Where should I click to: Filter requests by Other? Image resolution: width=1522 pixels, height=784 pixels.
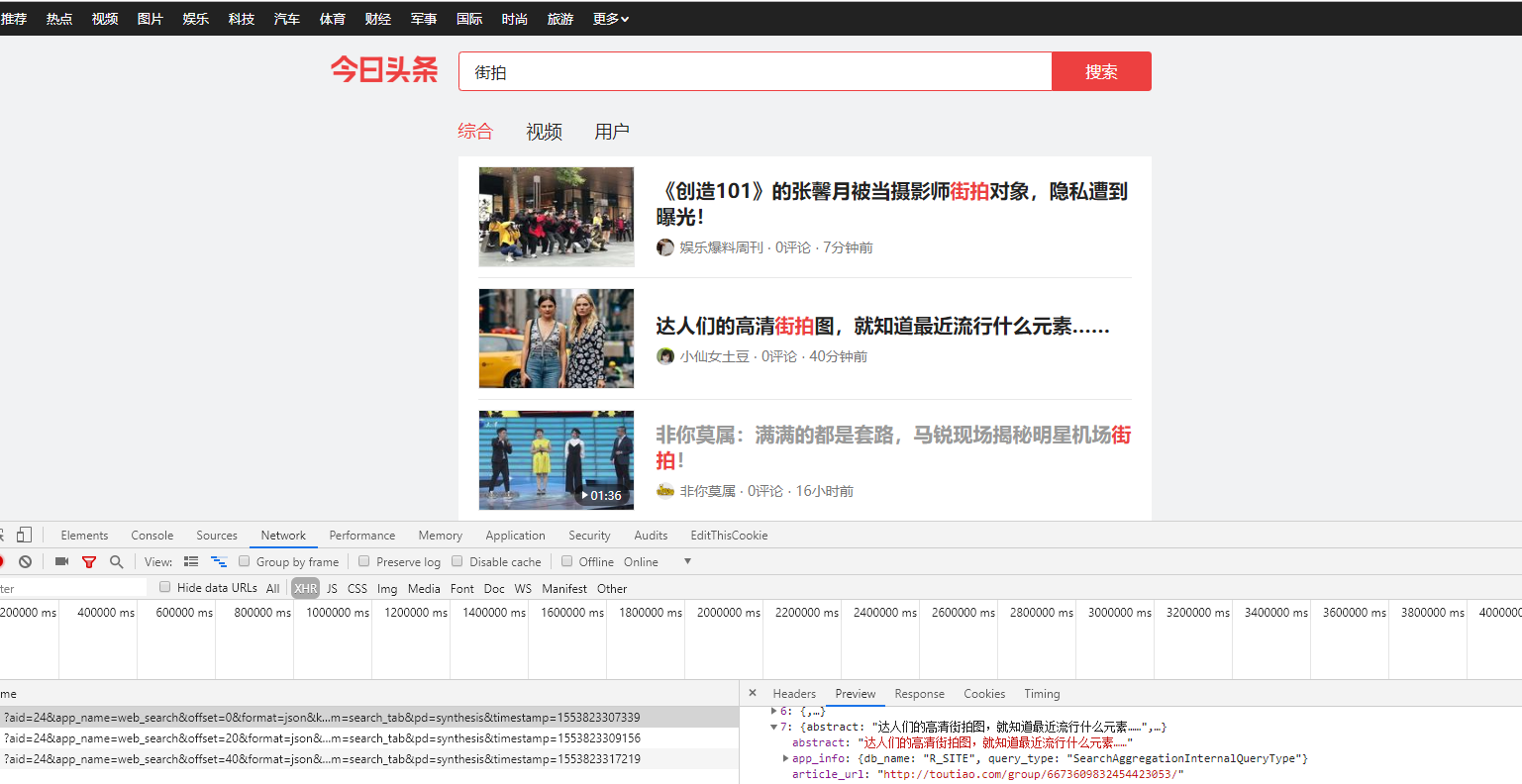coord(612,588)
